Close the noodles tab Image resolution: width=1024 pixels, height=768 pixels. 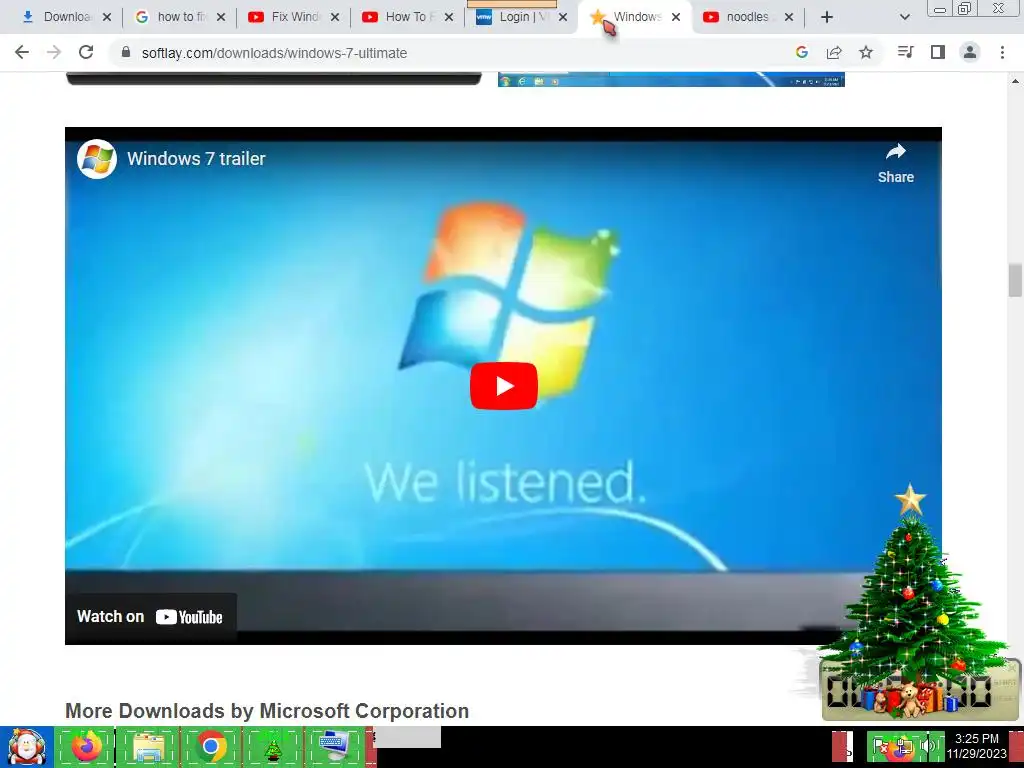click(x=789, y=18)
